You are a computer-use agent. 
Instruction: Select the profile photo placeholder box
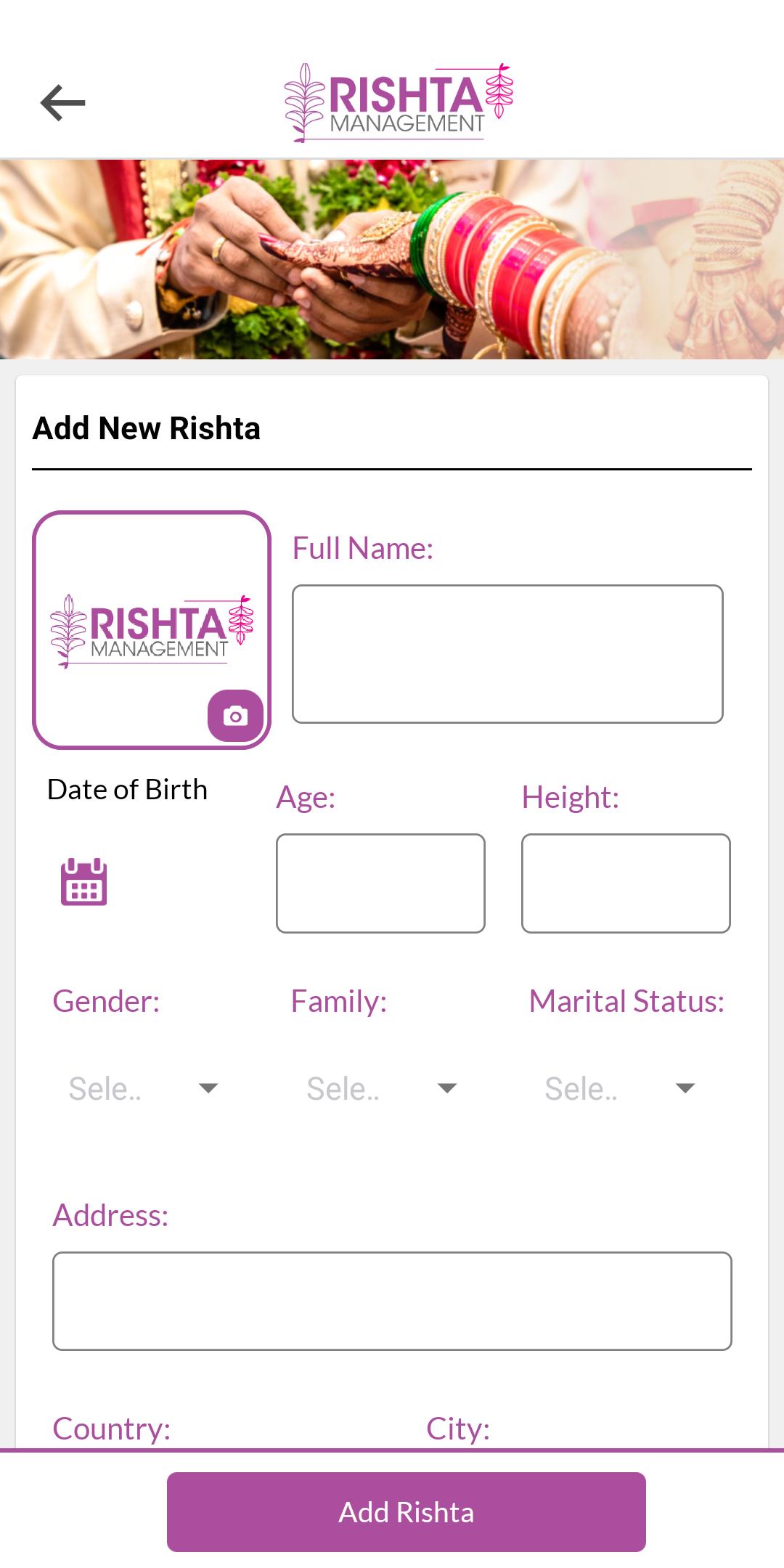tap(152, 630)
